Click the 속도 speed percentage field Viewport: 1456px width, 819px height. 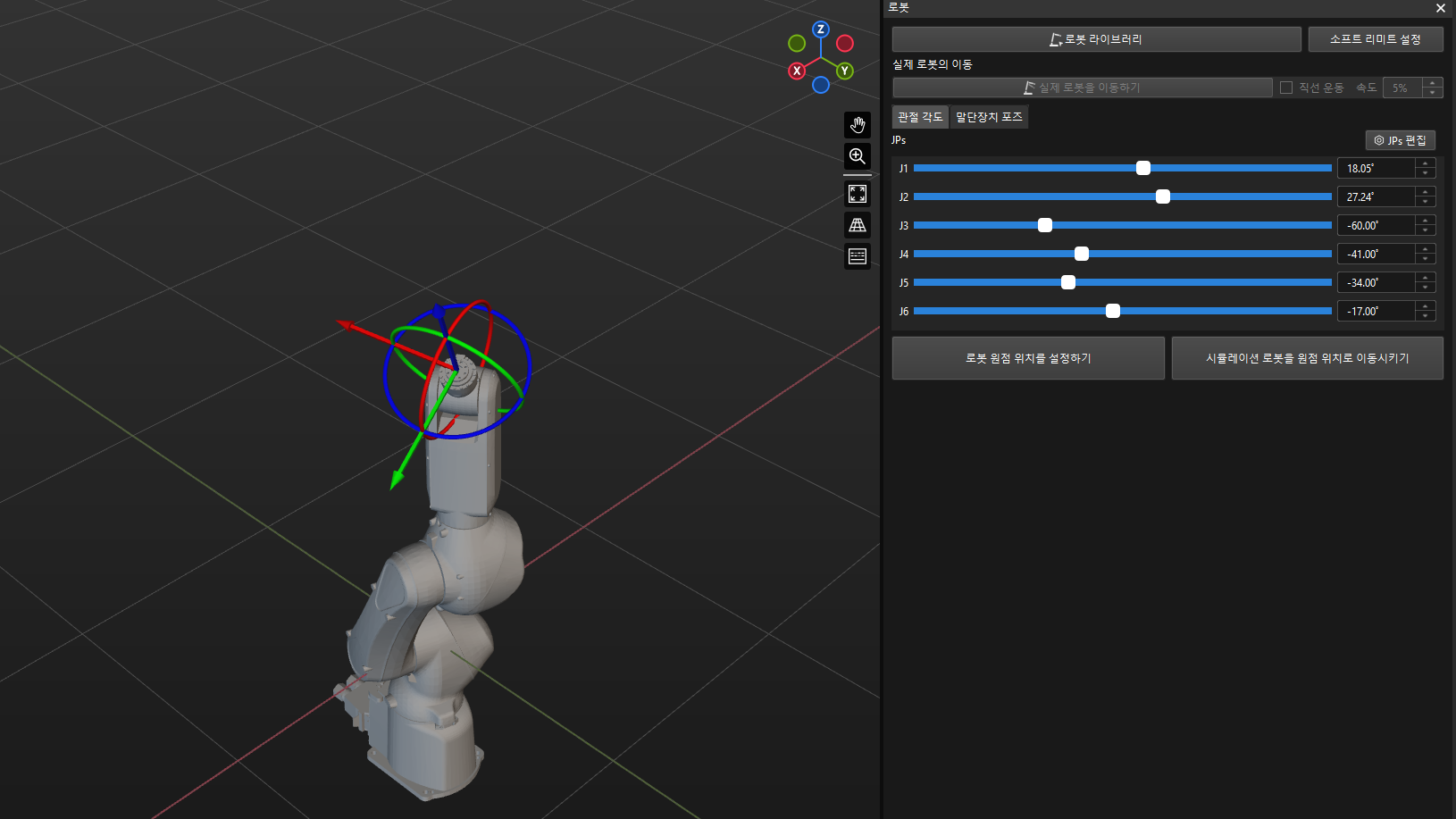(x=1402, y=88)
